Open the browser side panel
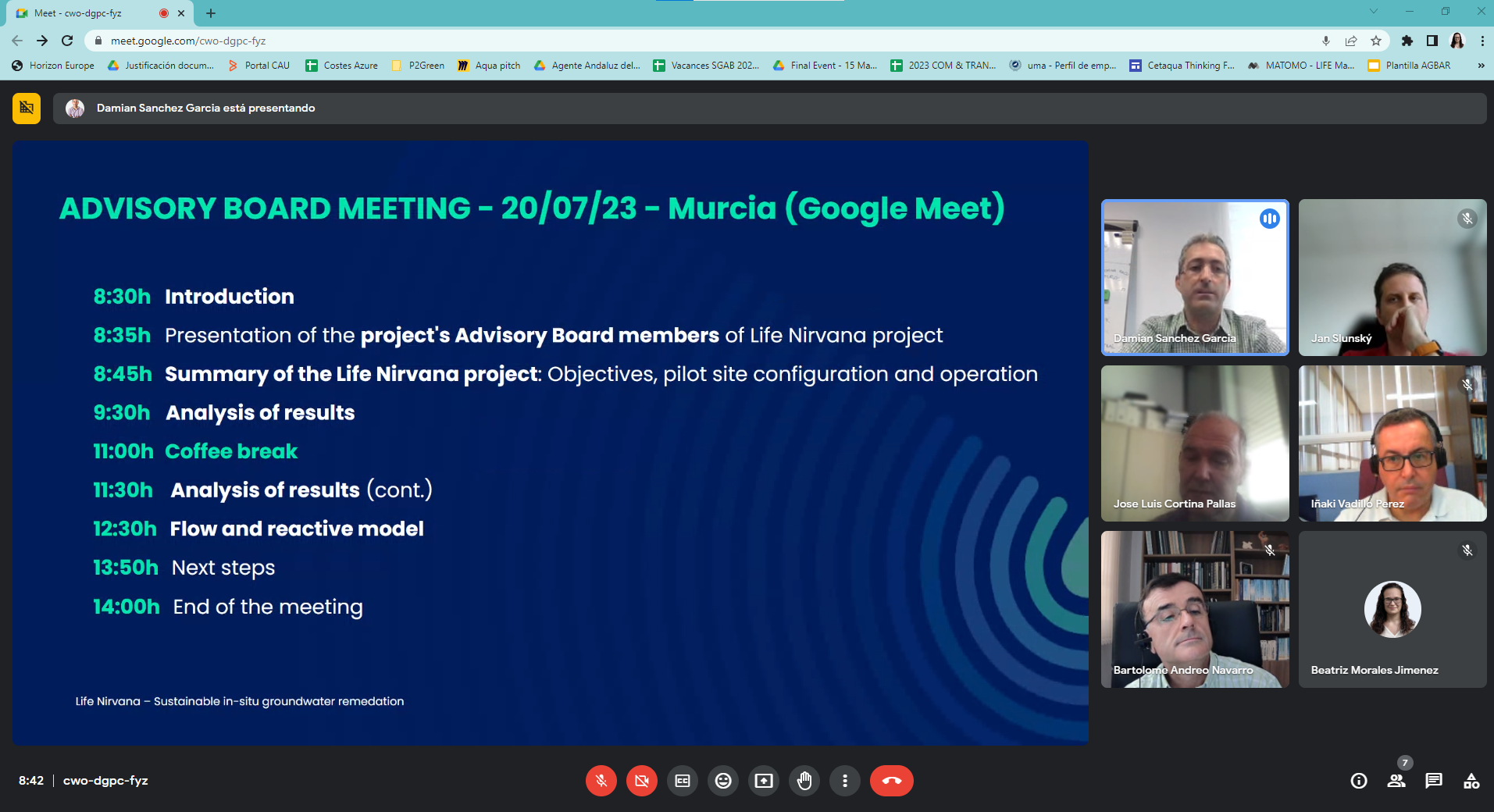Screen dimensions: 1494x812 point(1432,41)
